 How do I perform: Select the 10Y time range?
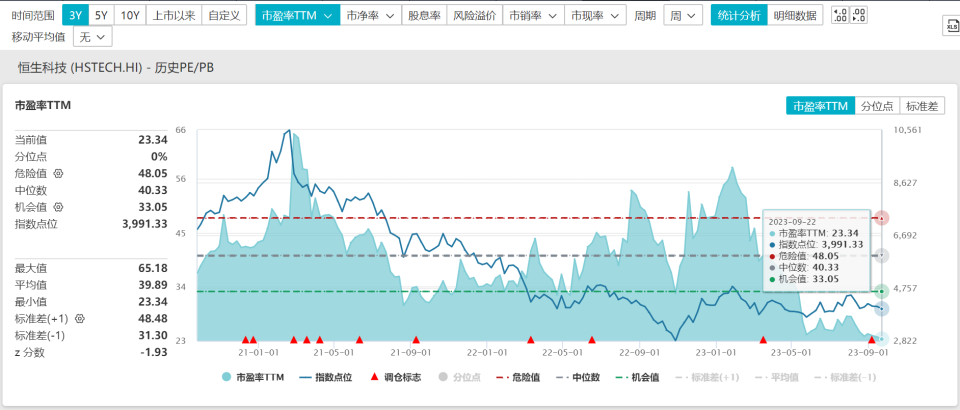click(130, 15)
